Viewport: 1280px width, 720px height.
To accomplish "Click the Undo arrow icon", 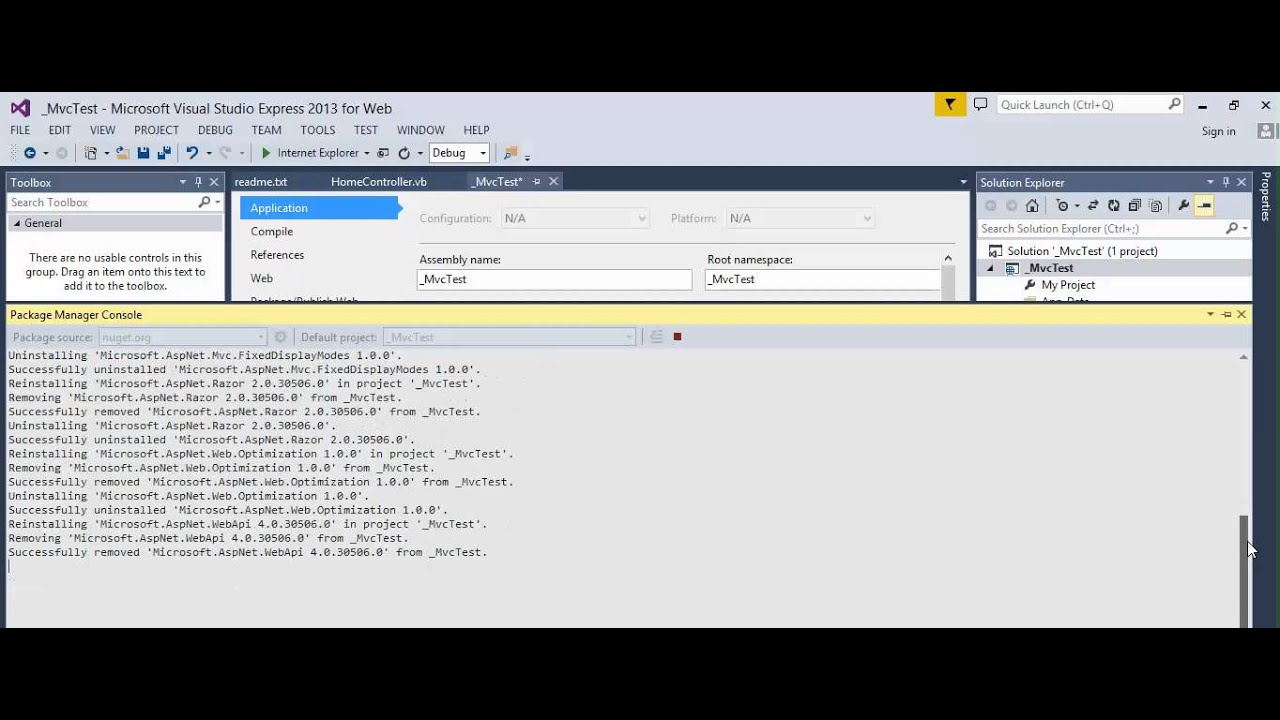I will coord(192,153).
